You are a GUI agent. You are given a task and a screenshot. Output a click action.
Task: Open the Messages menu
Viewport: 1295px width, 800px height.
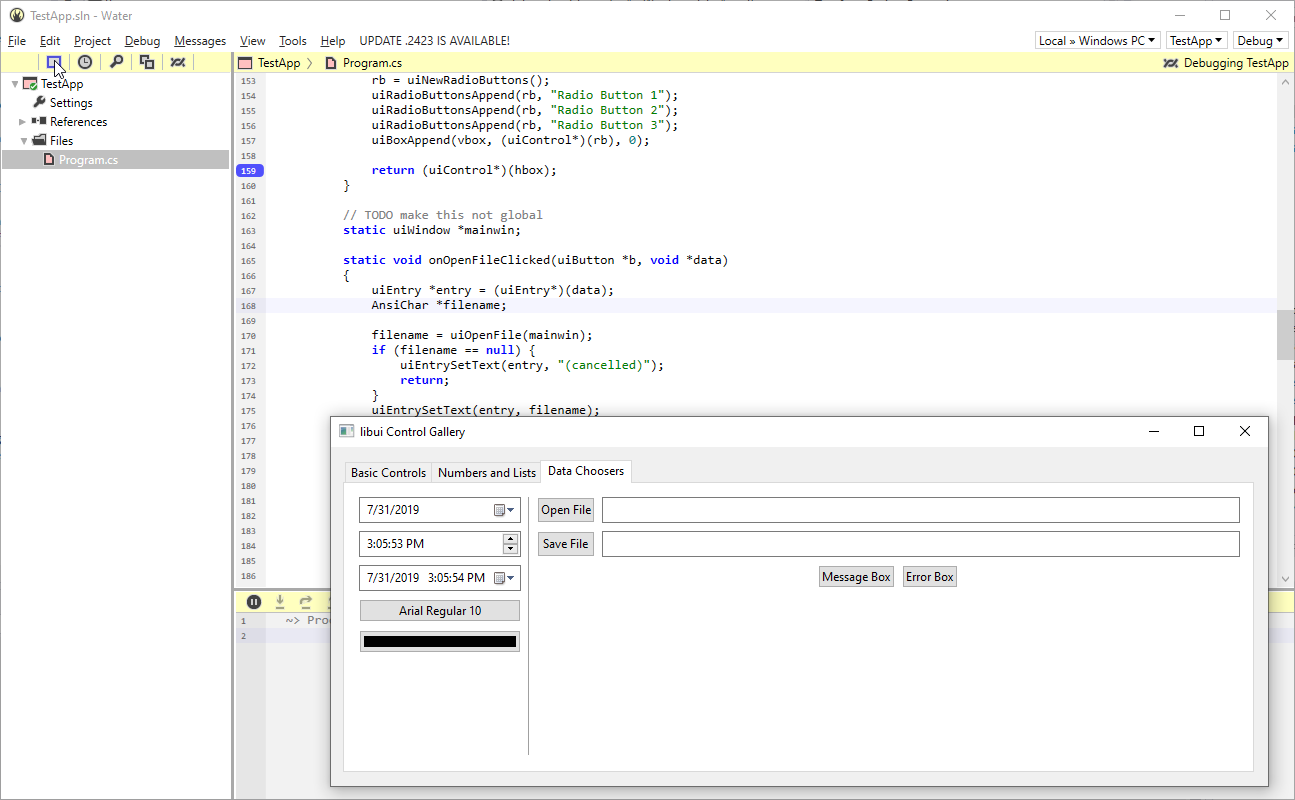coord(200,41)
